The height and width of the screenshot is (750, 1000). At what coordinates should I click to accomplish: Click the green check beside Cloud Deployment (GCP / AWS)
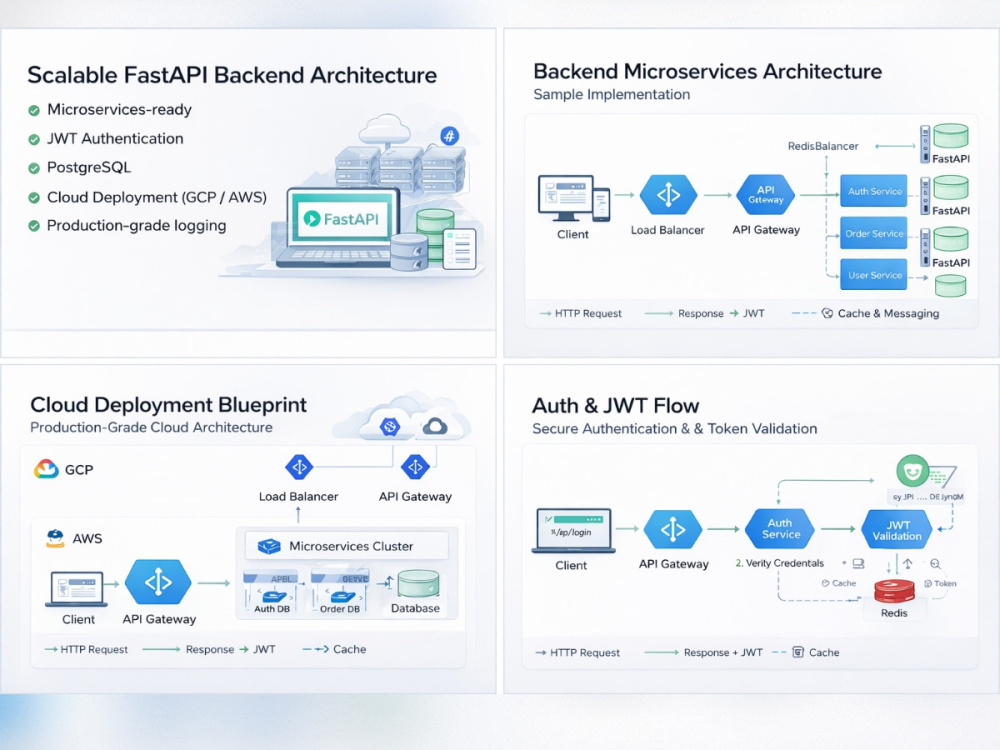[34, 198]
